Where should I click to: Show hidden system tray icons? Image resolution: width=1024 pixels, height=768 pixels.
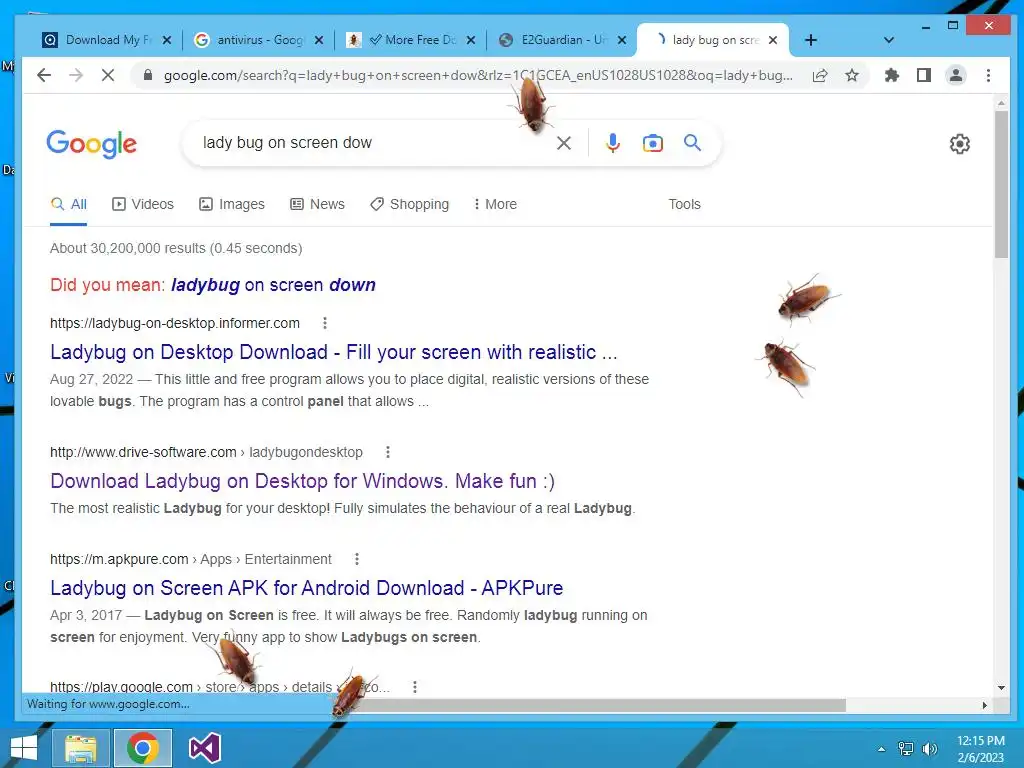click(x=882, y=749)
